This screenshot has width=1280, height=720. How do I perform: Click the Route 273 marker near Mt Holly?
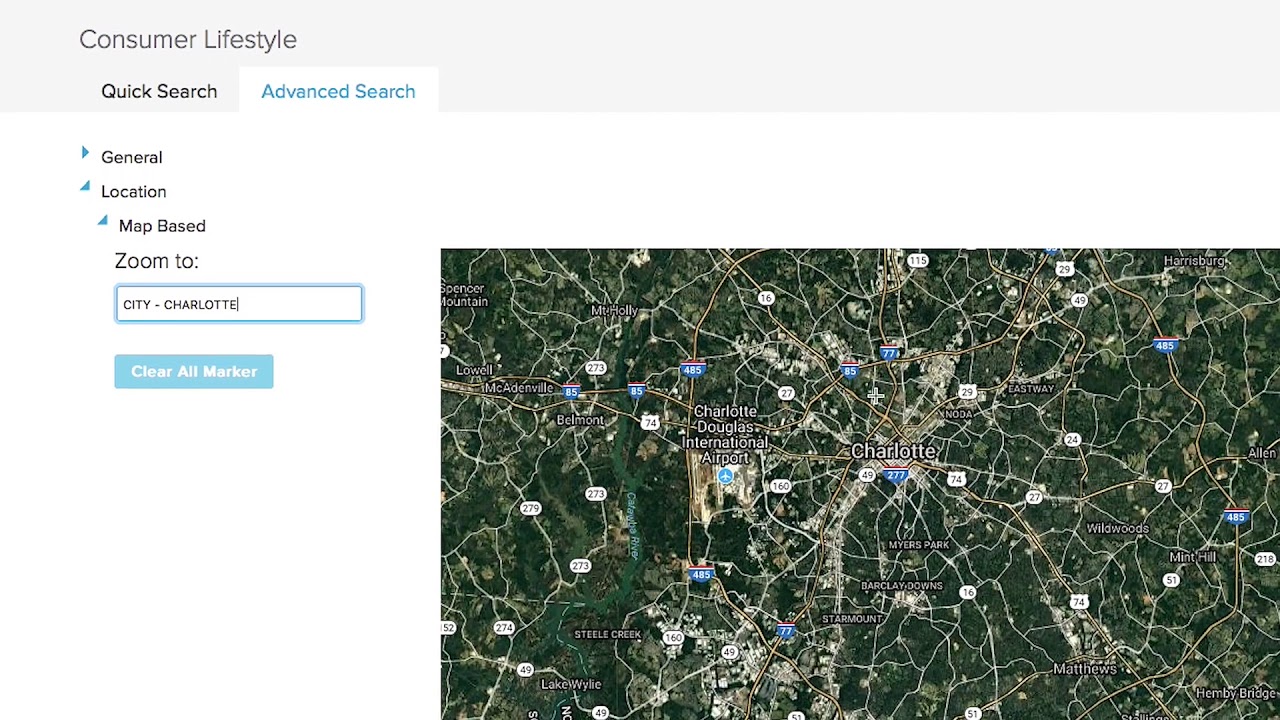[596, 368]
